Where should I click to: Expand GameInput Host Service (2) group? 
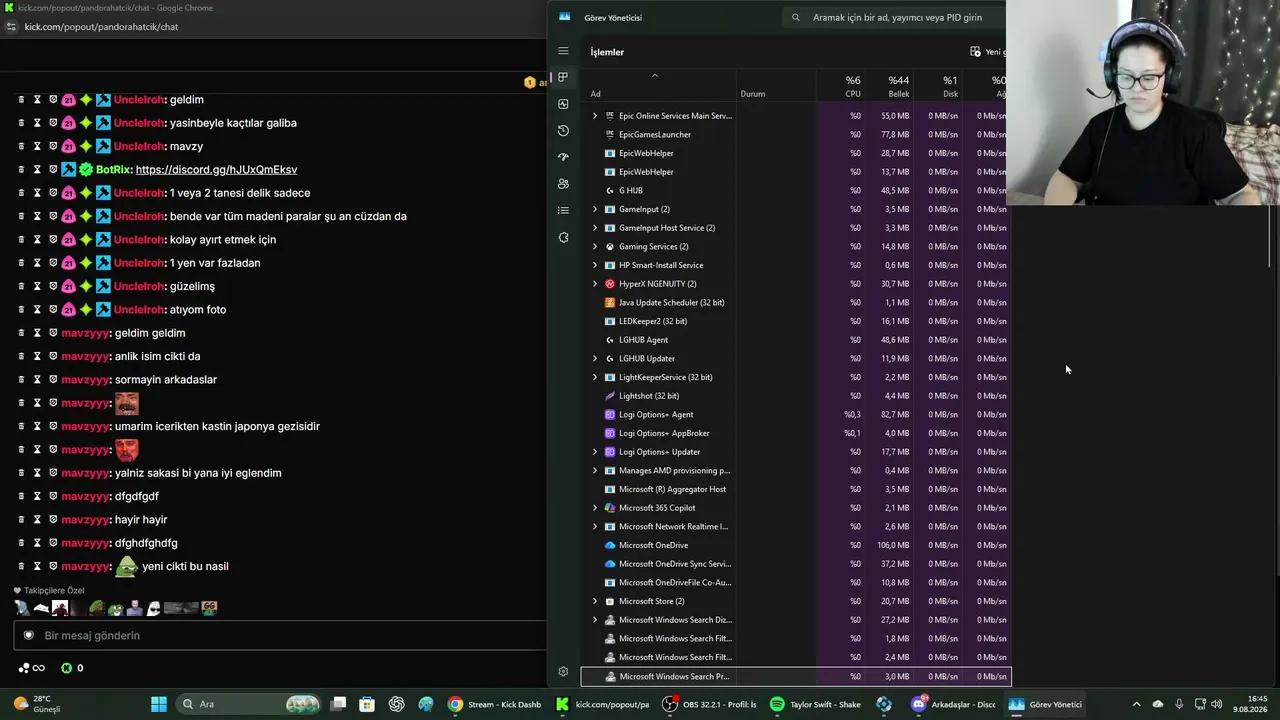tap(595, 228)
